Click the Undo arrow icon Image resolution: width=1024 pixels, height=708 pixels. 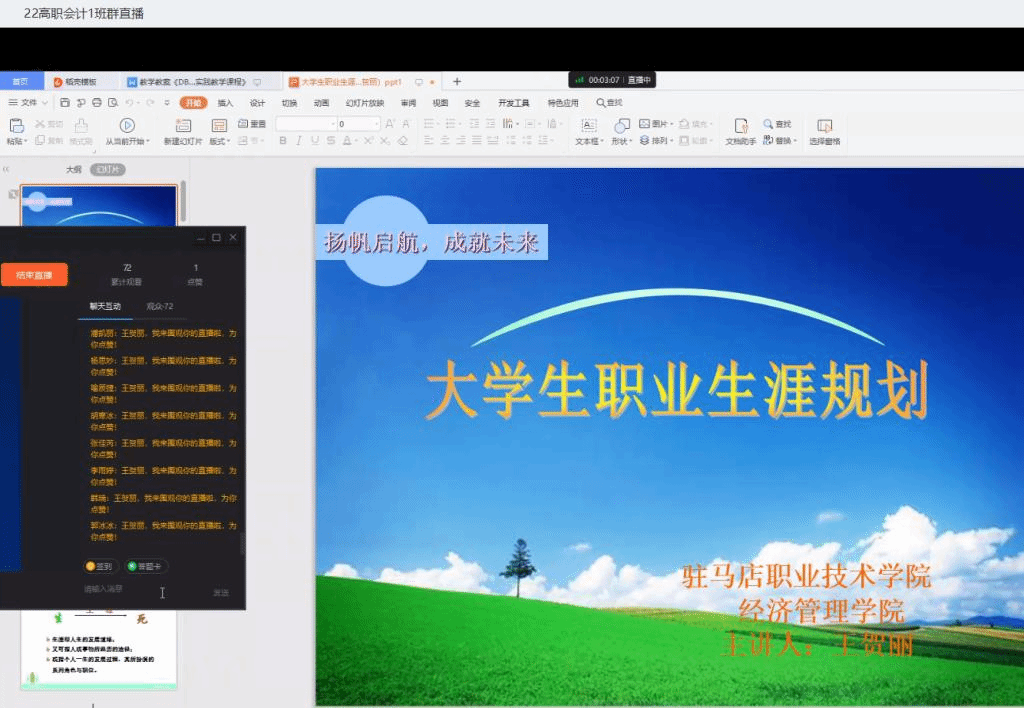coord(129,103)
